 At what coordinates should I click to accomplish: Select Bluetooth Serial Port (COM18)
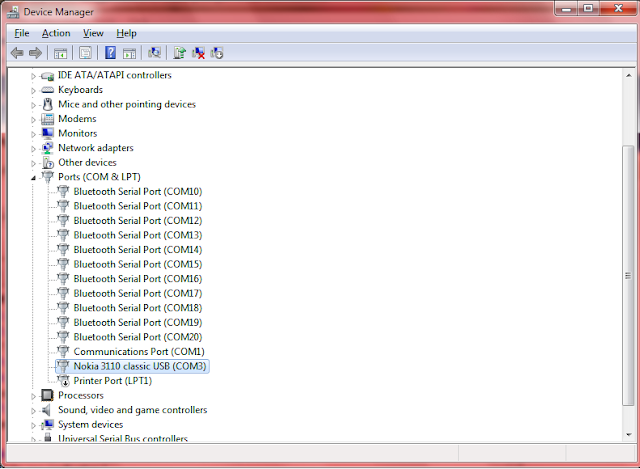point(138,308)
